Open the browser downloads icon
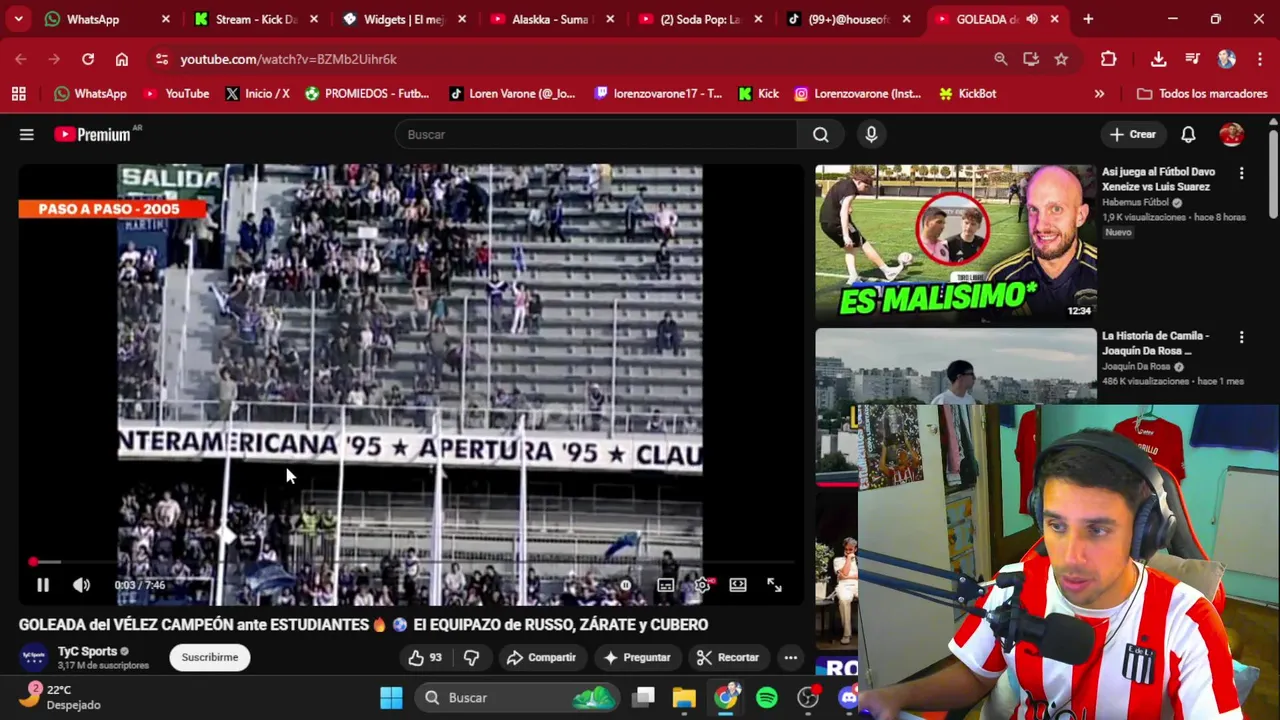This screenshot has width=1280, height=720. pos(1158,59)
